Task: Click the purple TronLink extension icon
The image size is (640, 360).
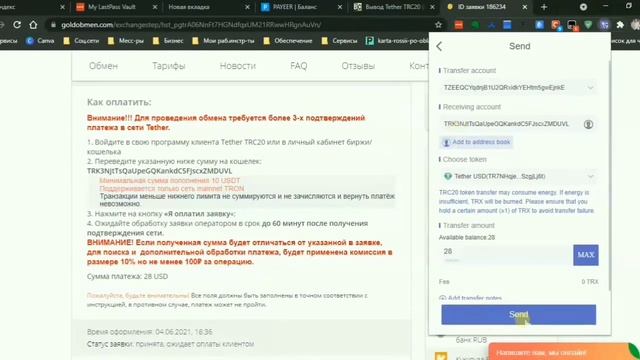Action: pyautogui.click(x=604, y=25)
